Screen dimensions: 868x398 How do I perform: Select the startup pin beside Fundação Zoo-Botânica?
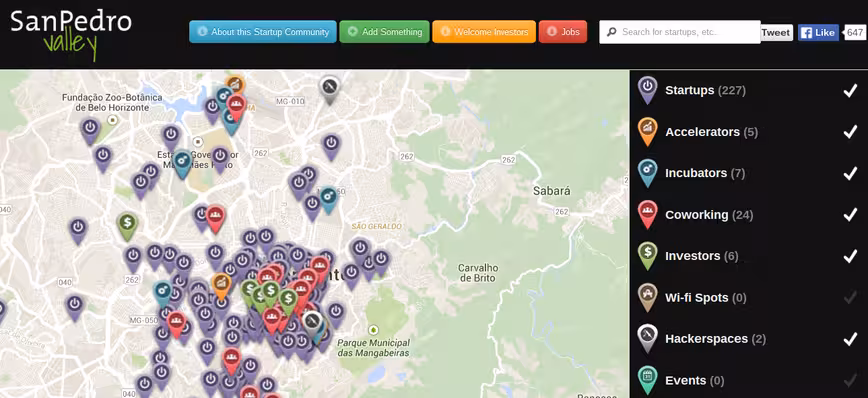click(x=90, y=132)
